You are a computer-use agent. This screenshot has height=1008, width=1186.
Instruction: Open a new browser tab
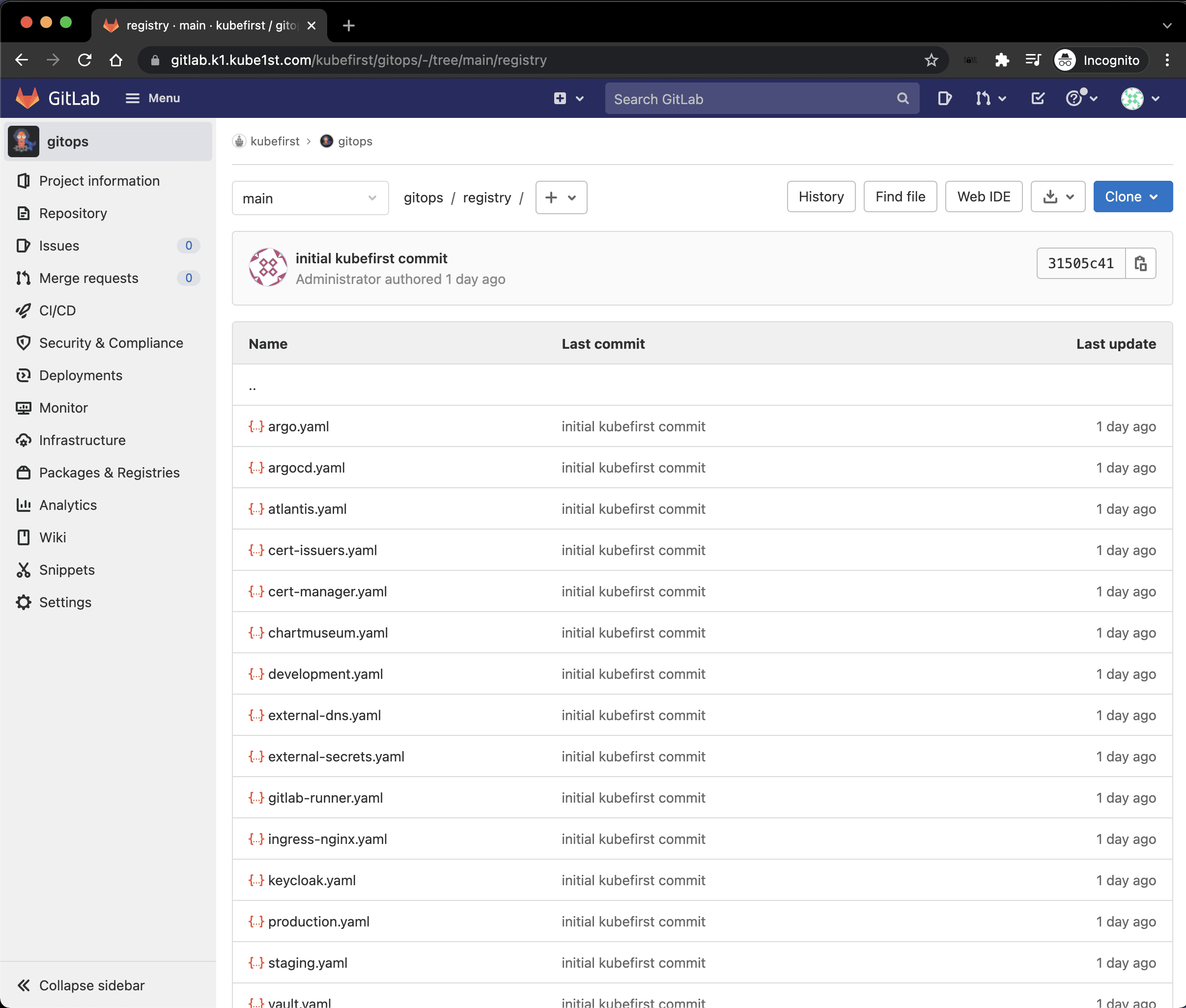point(349,26)
